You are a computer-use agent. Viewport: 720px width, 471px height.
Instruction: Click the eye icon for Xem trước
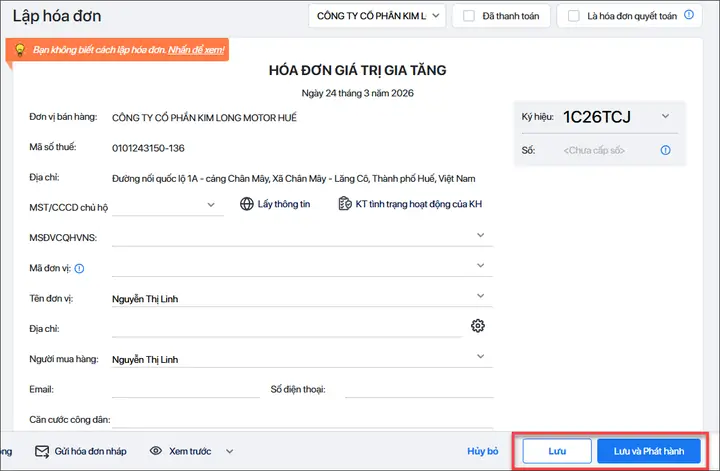[156, 451]
